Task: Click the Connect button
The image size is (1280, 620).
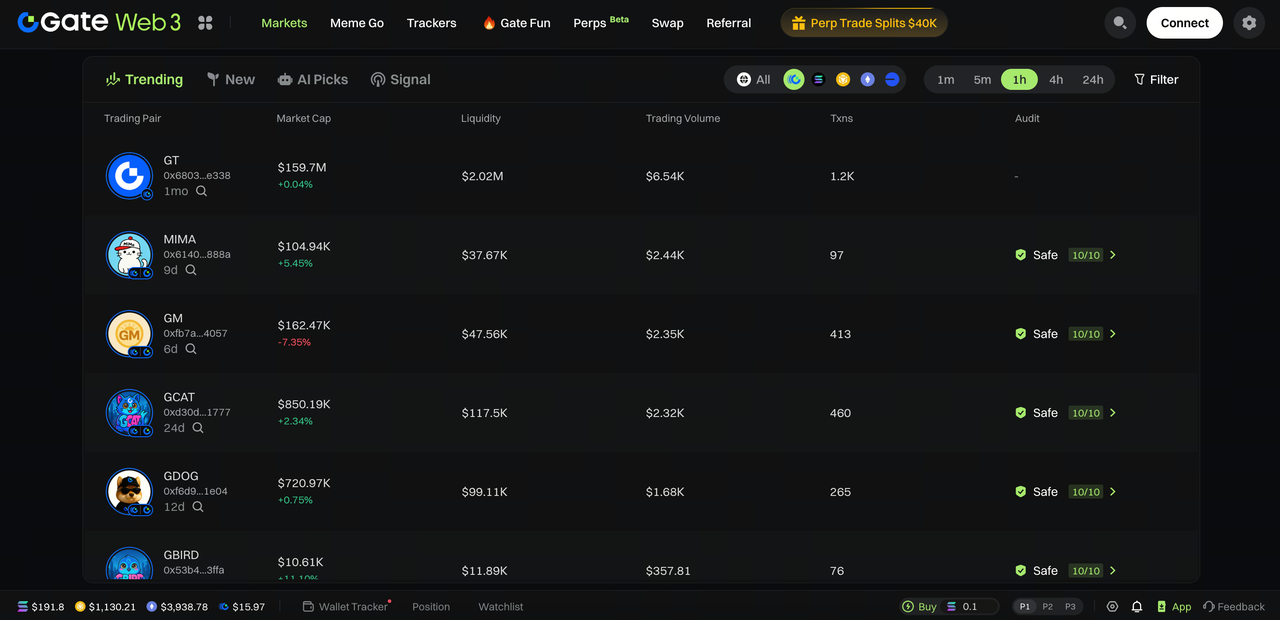Action: 1184,23
